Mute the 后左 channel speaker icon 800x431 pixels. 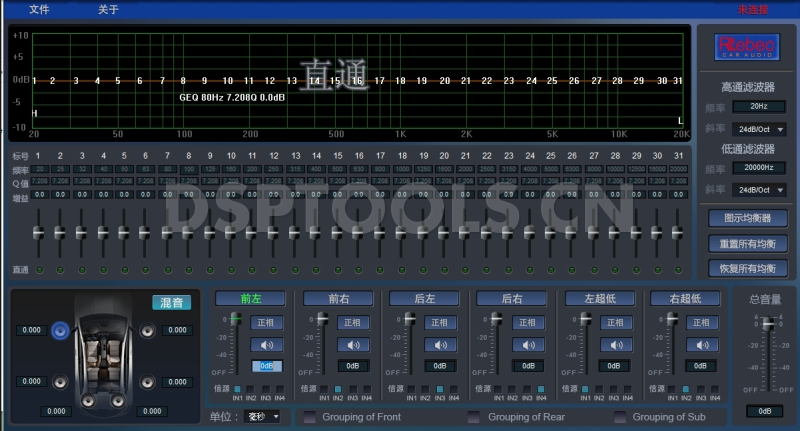440,345
